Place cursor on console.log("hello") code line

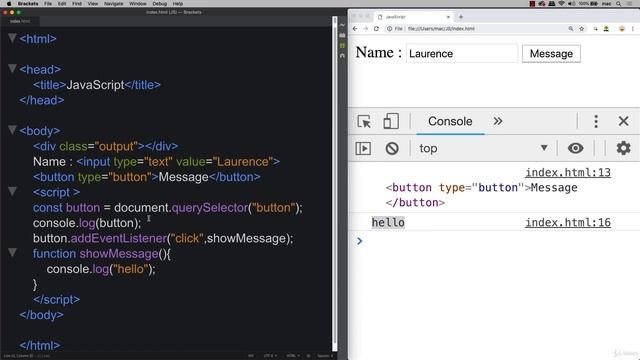click(x=101, y=269)
